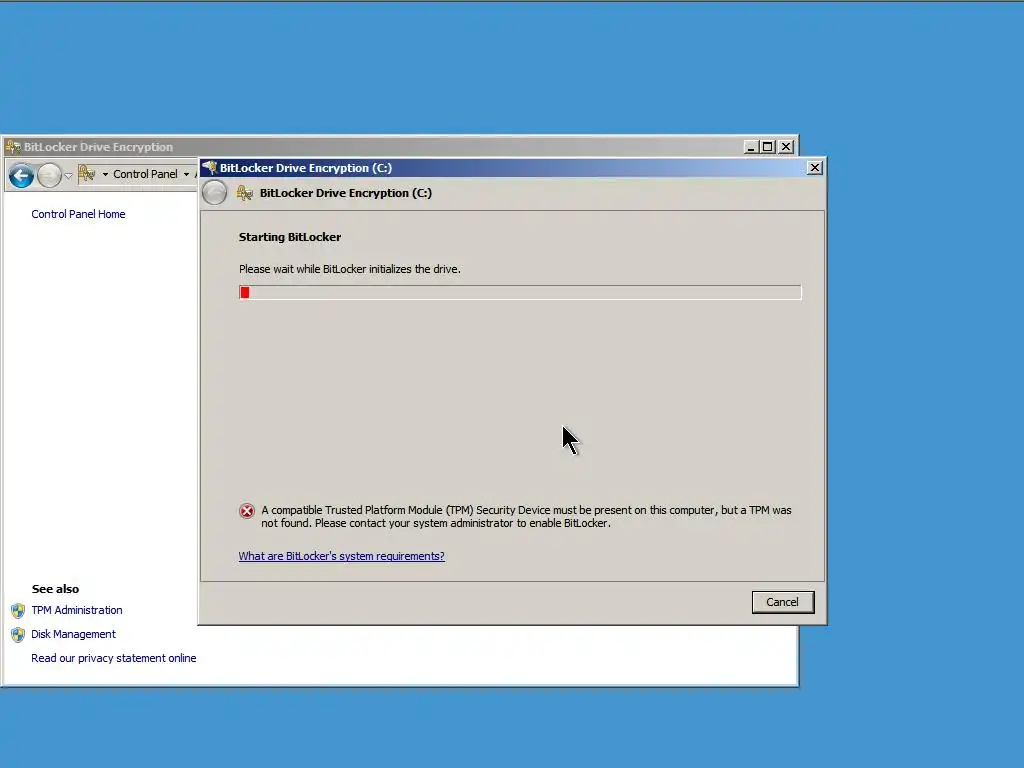This screenshot has height=768, width=1024.
Task: Click the 'Please wait while BitLocker initializes' text
Action: (x=349, y=269)
